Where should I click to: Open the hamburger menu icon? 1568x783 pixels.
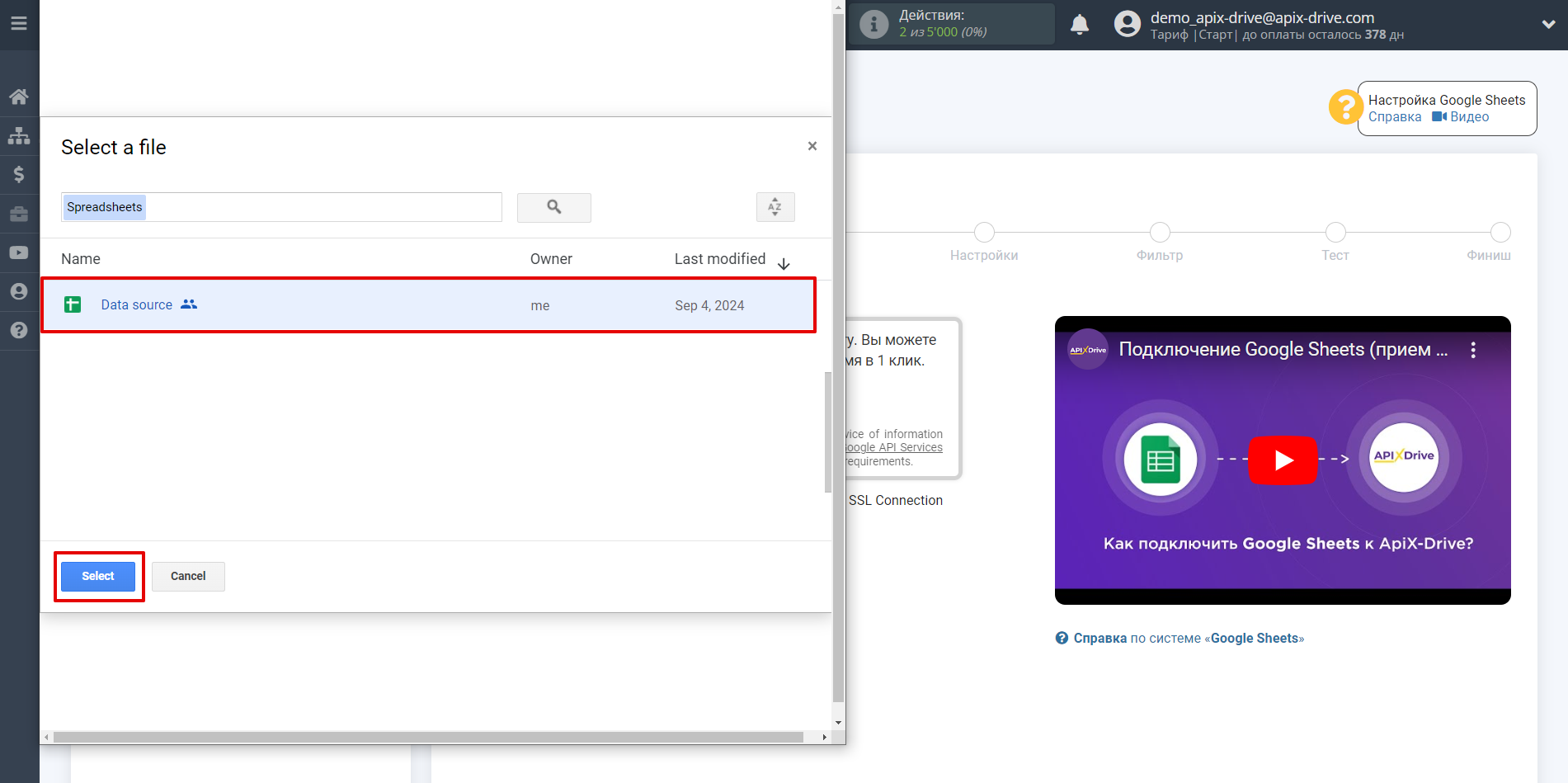pyautogui.click(x=19, y=23)
